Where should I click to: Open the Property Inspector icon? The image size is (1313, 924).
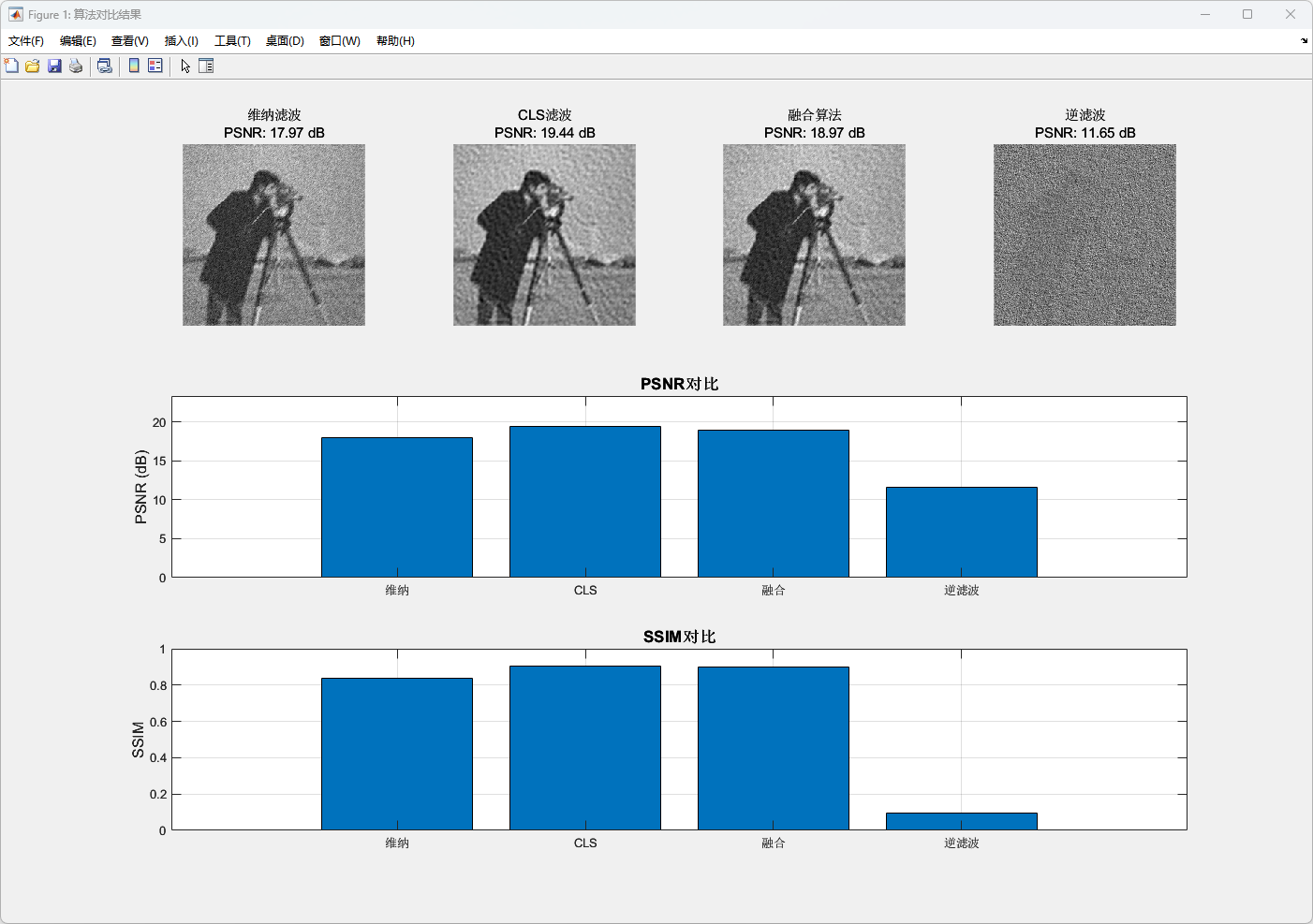206,66
